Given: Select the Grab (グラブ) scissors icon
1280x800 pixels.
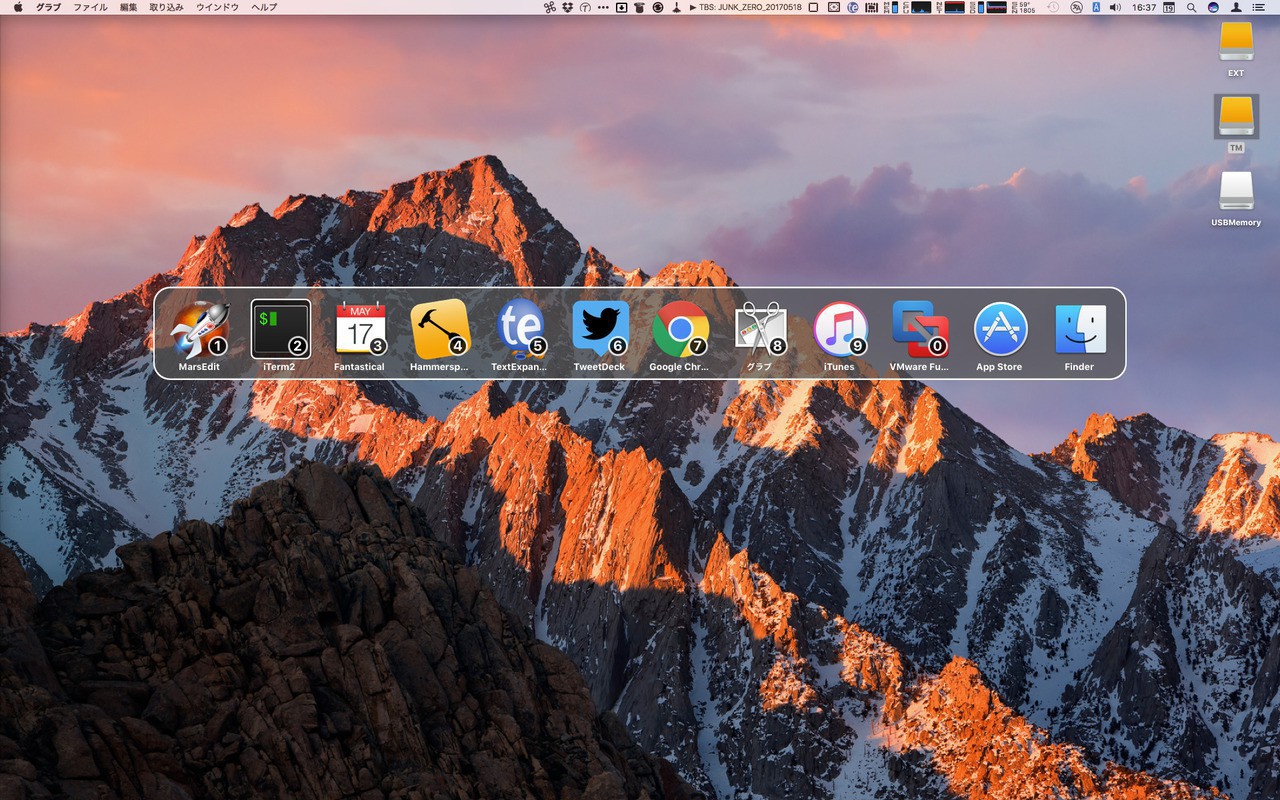Looking at the screenshot, I should point(760,330).
